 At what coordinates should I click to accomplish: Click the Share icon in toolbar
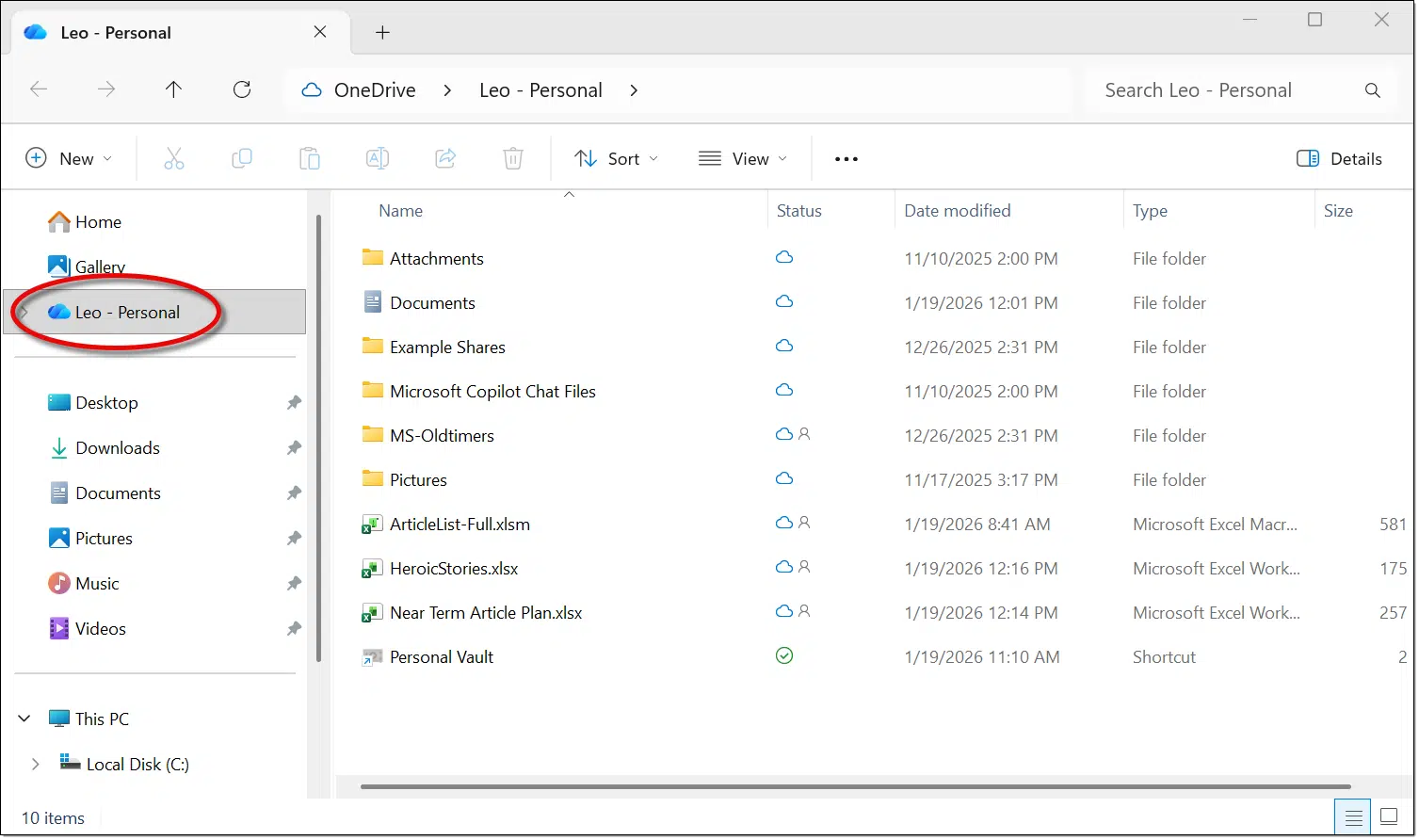click(445, 158)
